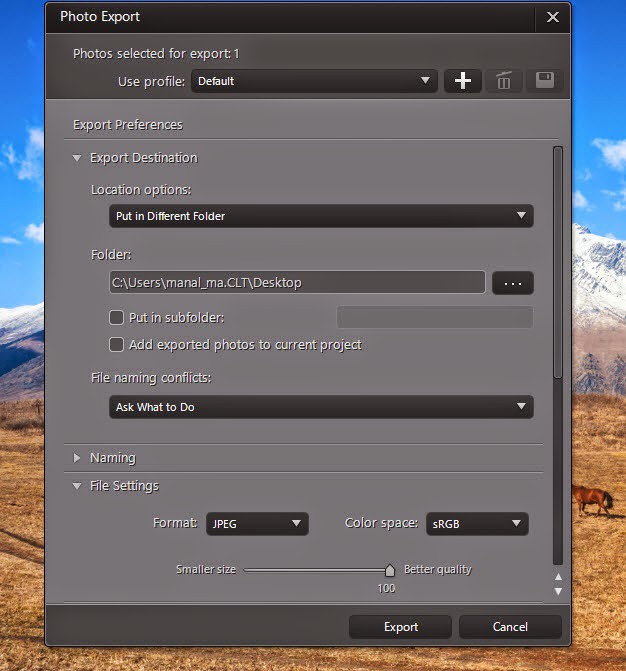This screenshot has height=671, width=626.
Task: Click the Folder path field
Action: (x=297, y=282)
